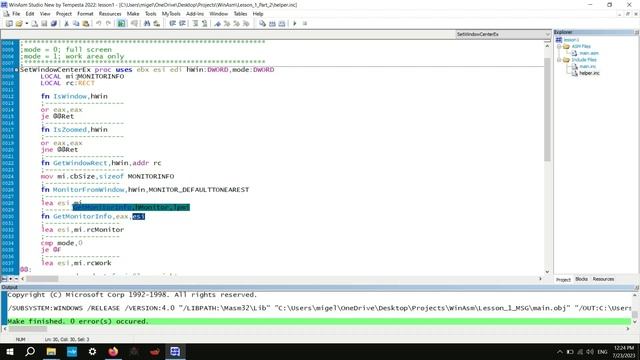
Task: Open the Make menu
Action: pos(133,14)
